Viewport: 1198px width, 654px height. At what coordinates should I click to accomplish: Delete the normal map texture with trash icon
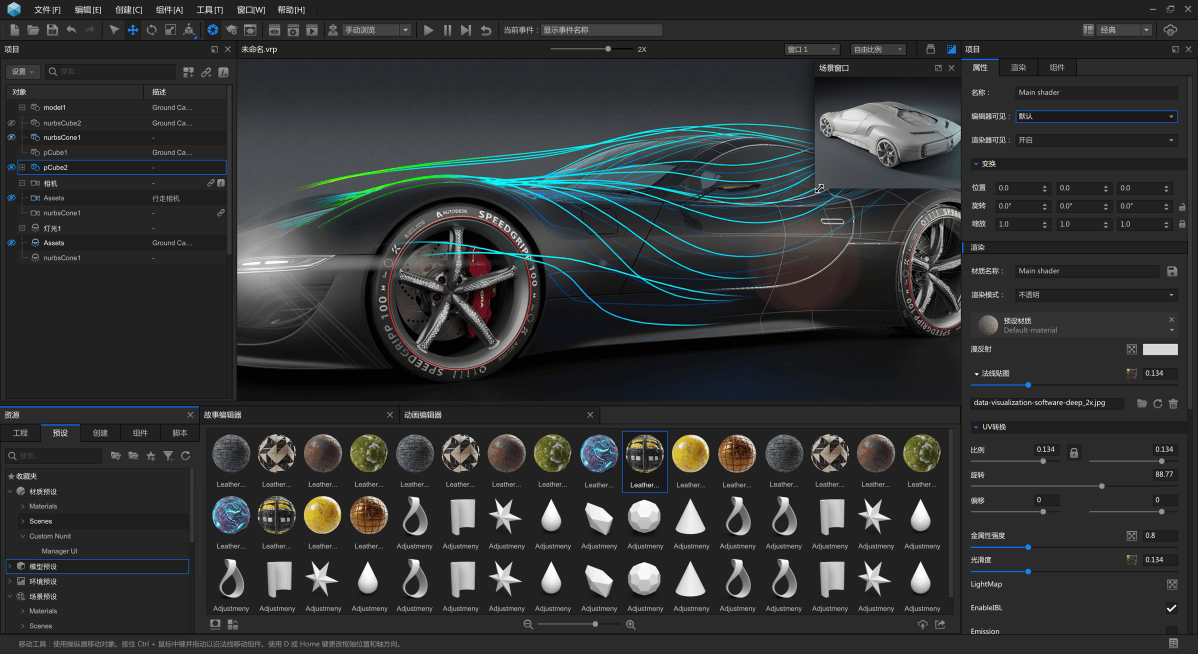[1173, 404]
